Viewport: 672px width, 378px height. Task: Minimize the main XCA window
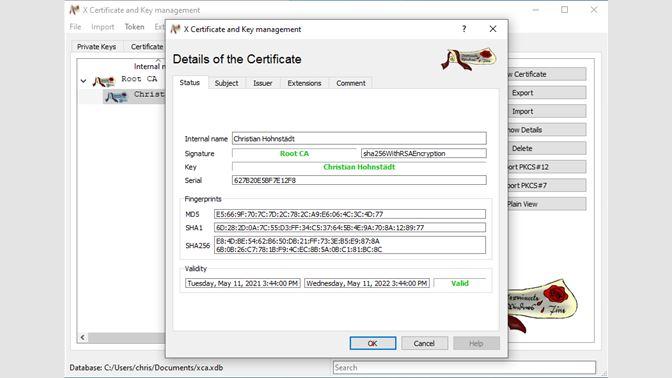click(536, 9)
